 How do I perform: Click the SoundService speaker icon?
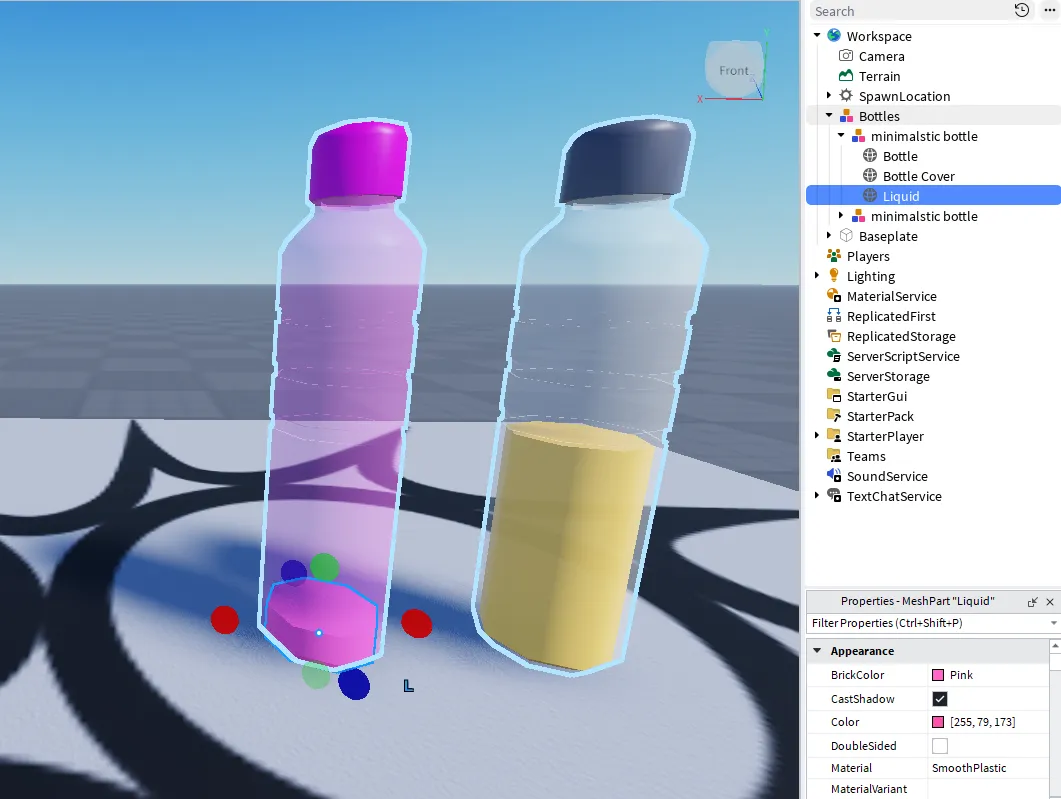point(834,476)
